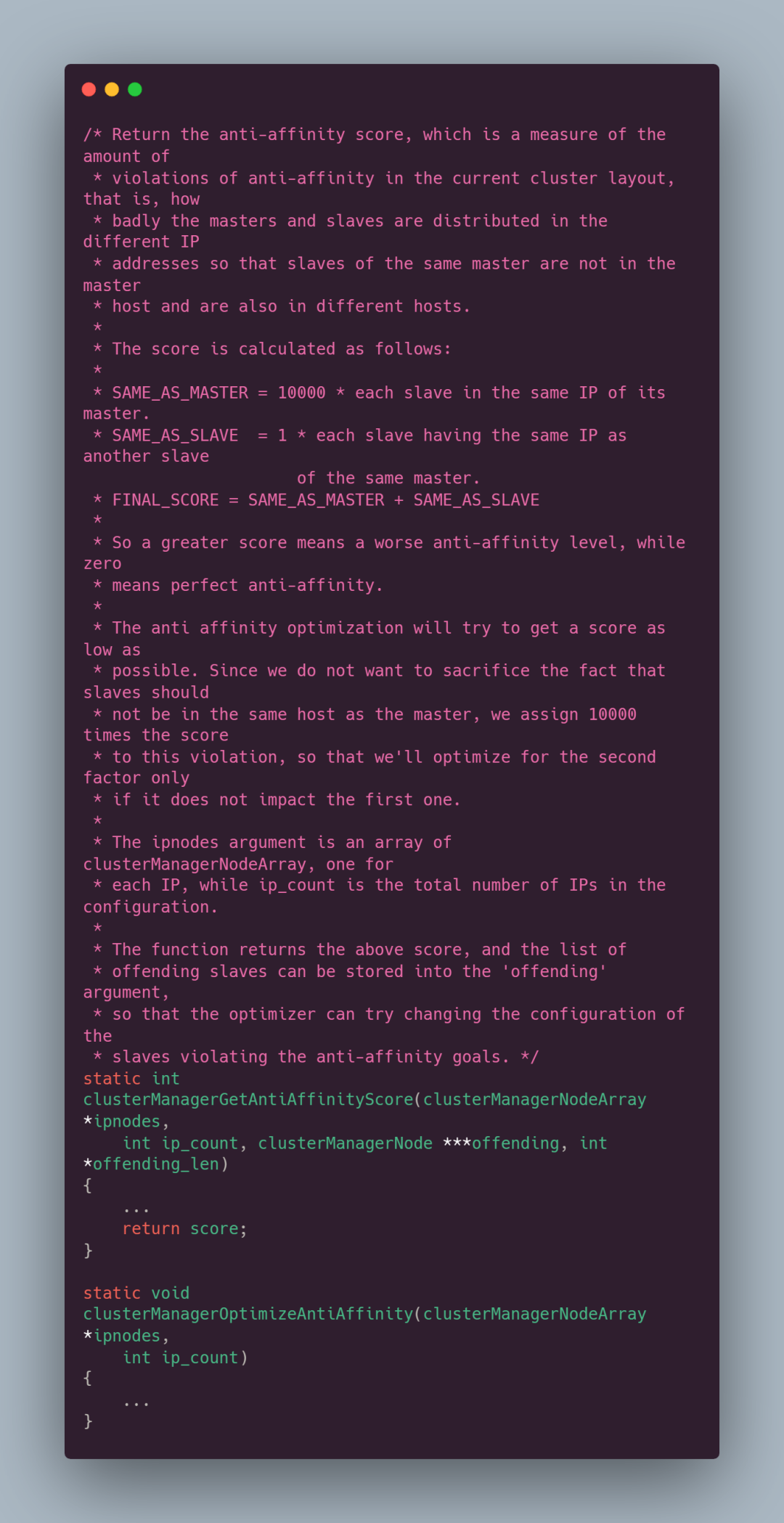
Task: Click the return keyword
Action: tap(151, 1228)
